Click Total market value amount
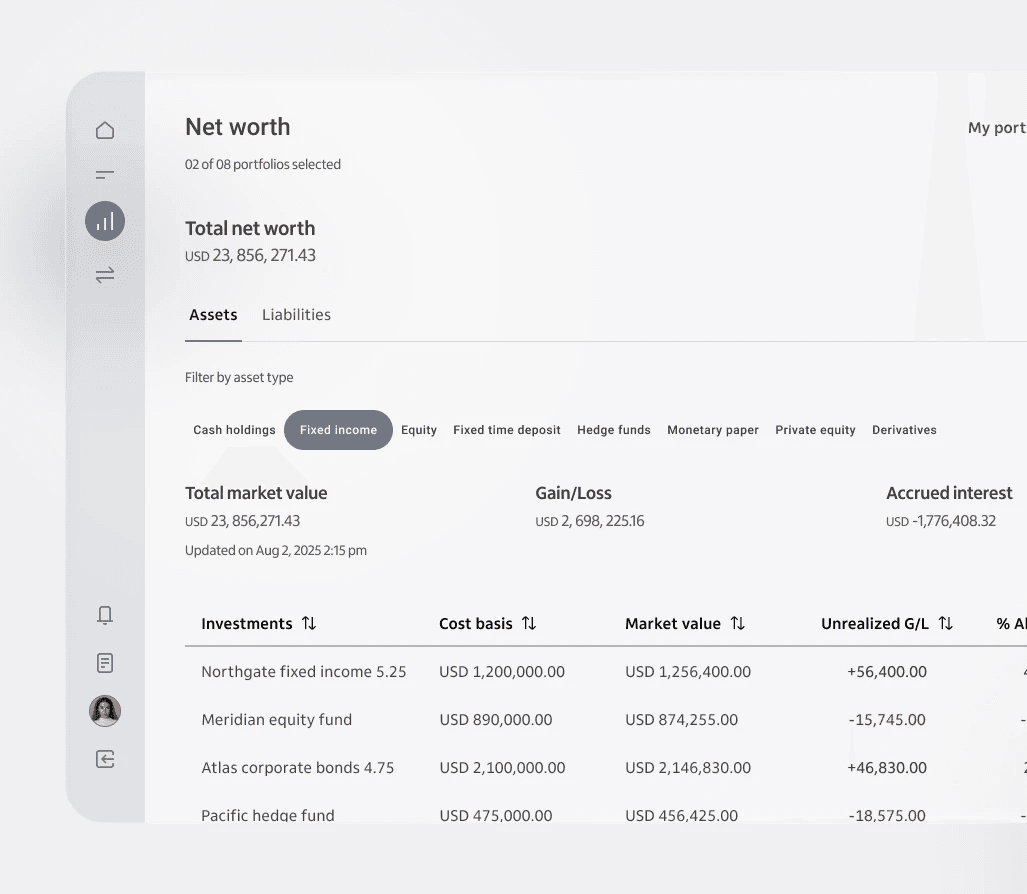The width and height of the screenshot is (1027, 894). pos(242,521)
